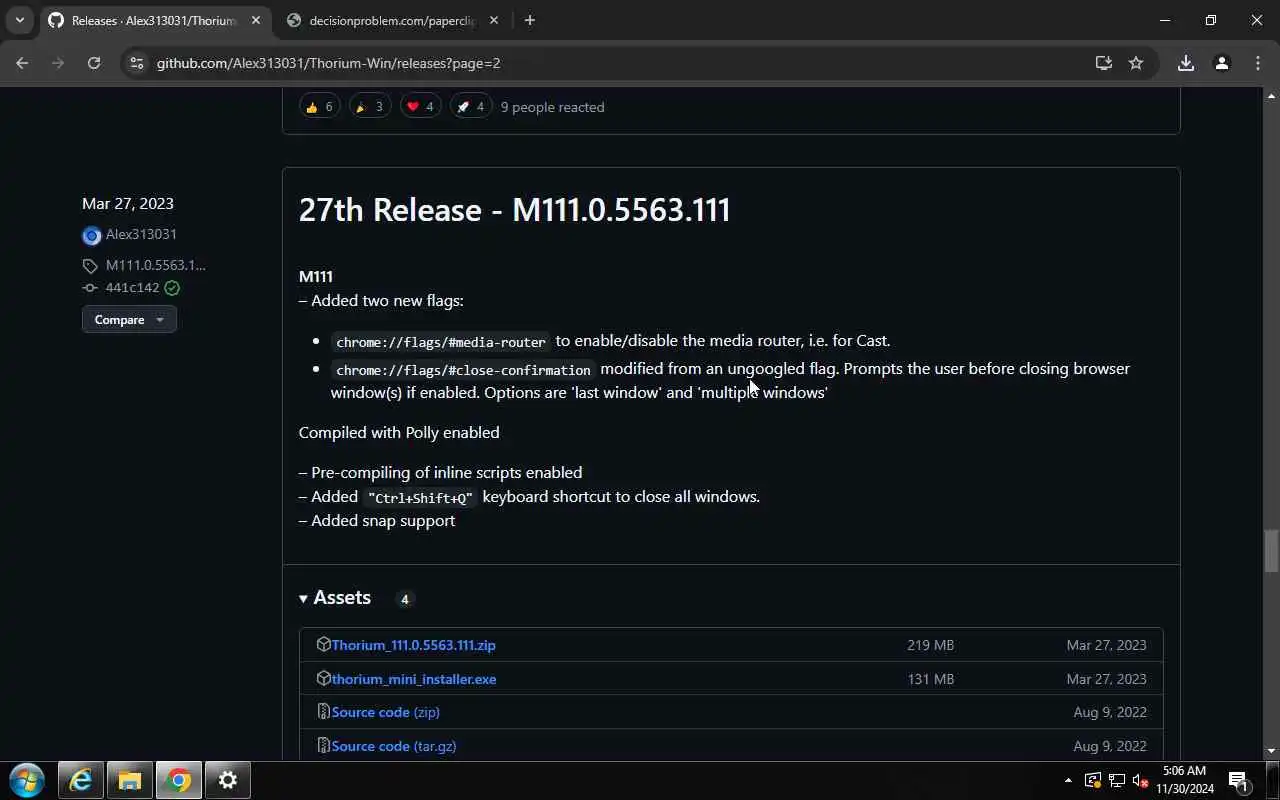Click the volume speaker tray icon
Viewport: 1280px width, 800px height.
[x=1140, y=780]
